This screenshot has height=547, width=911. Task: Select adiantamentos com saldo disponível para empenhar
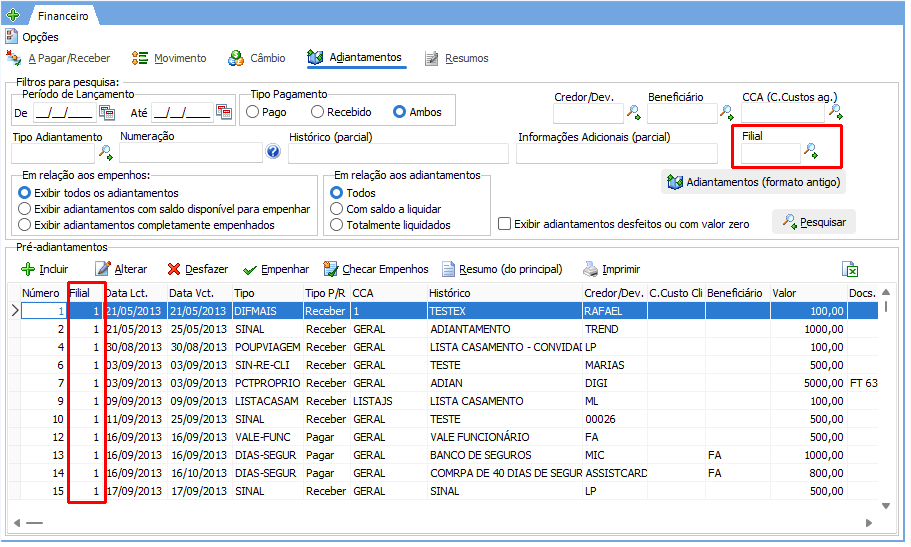(x=164, y=209)
